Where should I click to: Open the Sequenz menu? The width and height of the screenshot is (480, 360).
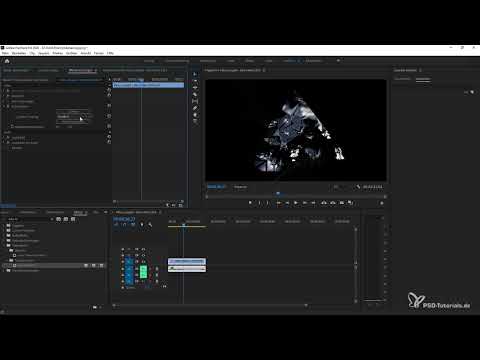tap(44, 53)
